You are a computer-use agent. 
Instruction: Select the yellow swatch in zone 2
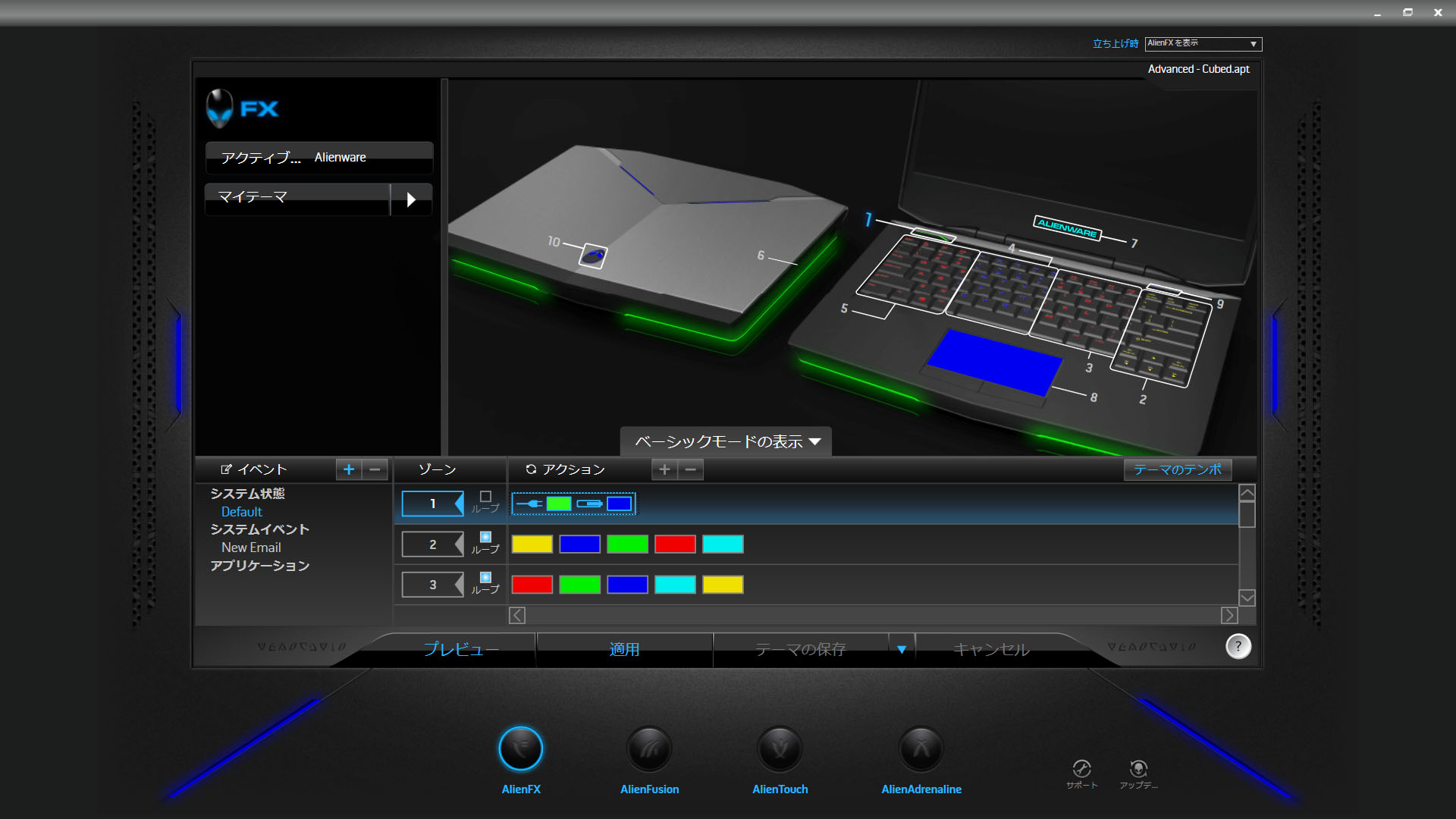click(x=532, y=544)
